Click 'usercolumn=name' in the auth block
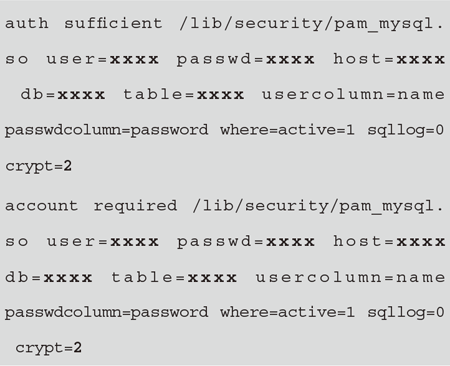 (x=353, y=95)
